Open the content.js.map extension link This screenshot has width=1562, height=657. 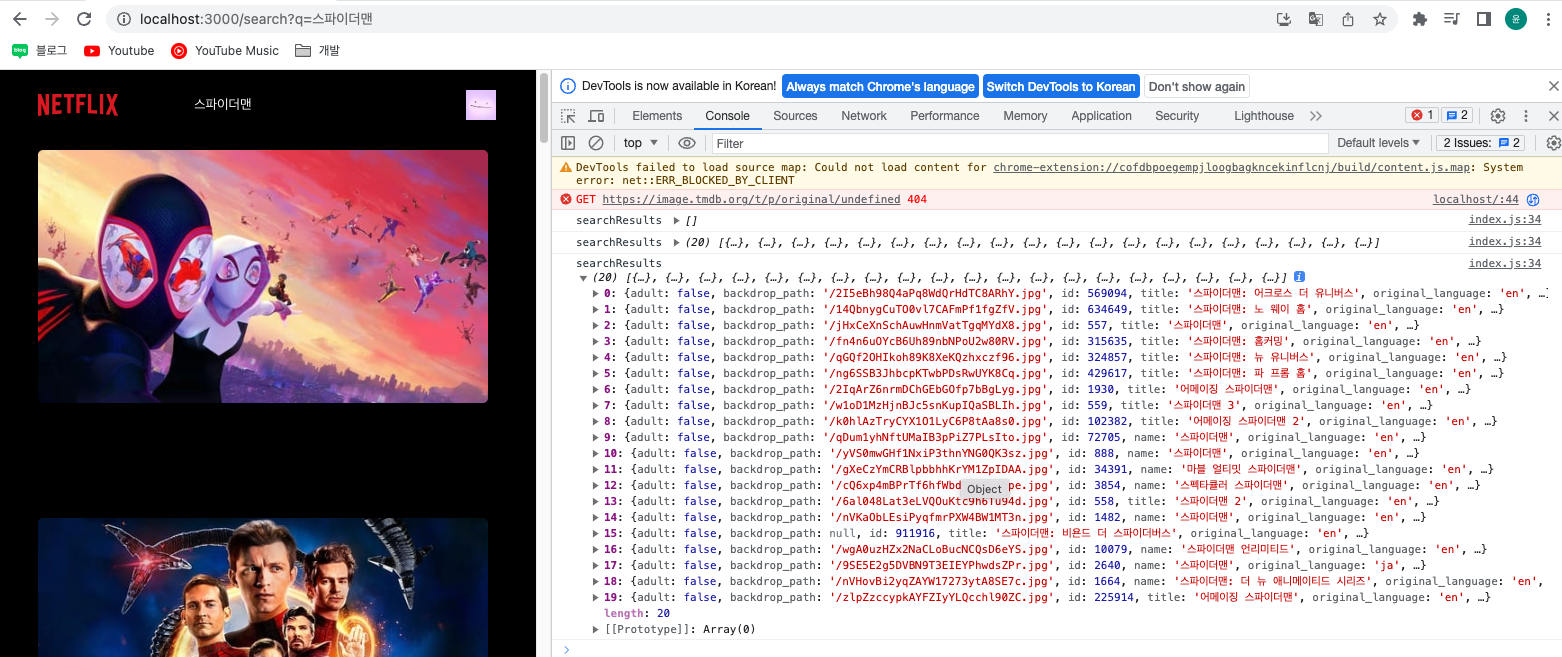[x=1233, y=167]
